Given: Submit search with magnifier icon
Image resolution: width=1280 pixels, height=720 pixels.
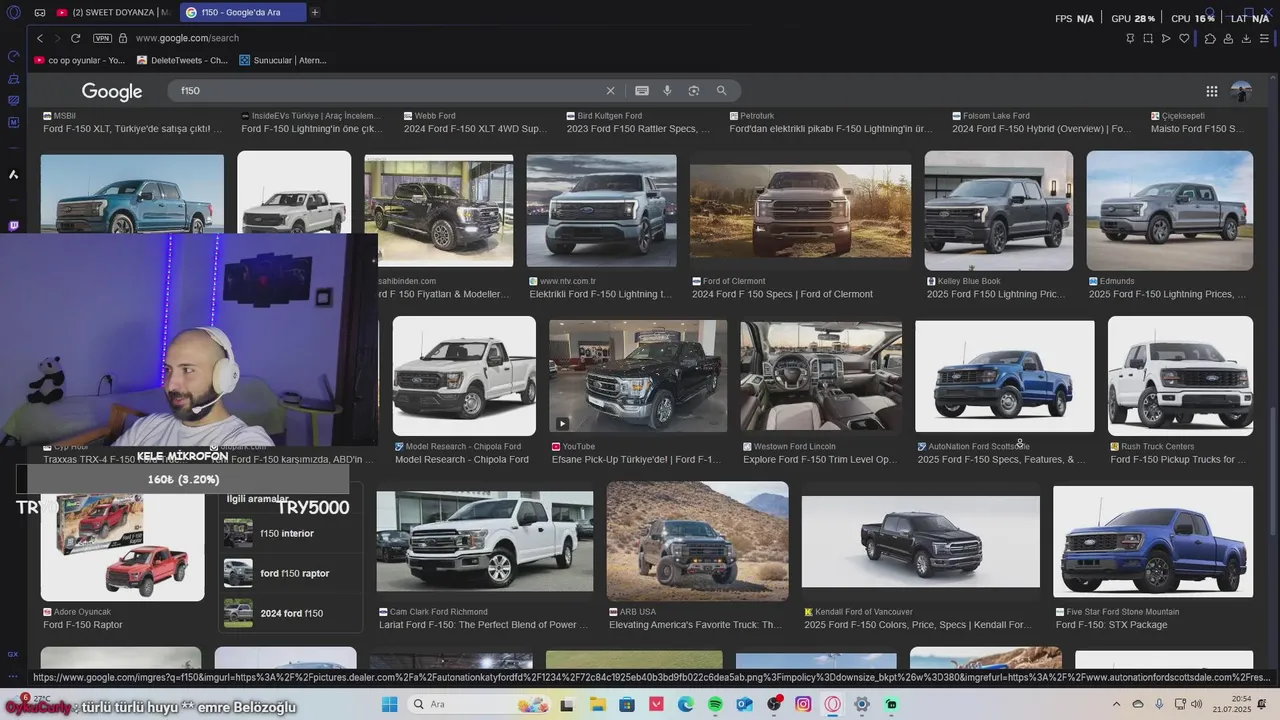Looking at the screenshot, I should click(x=721, y=91).
